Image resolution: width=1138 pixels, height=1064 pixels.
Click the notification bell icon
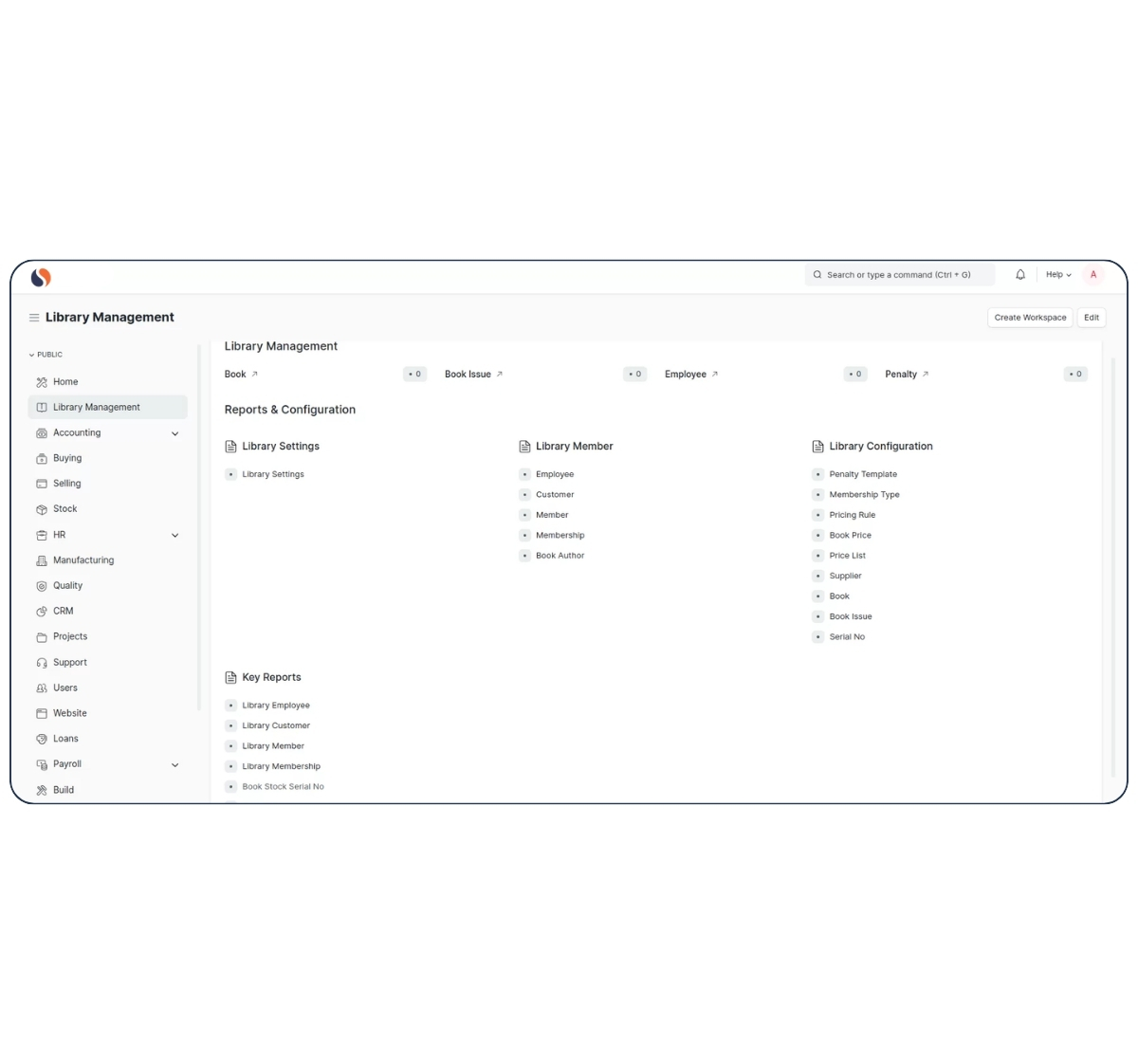(x=1020, y=275)
